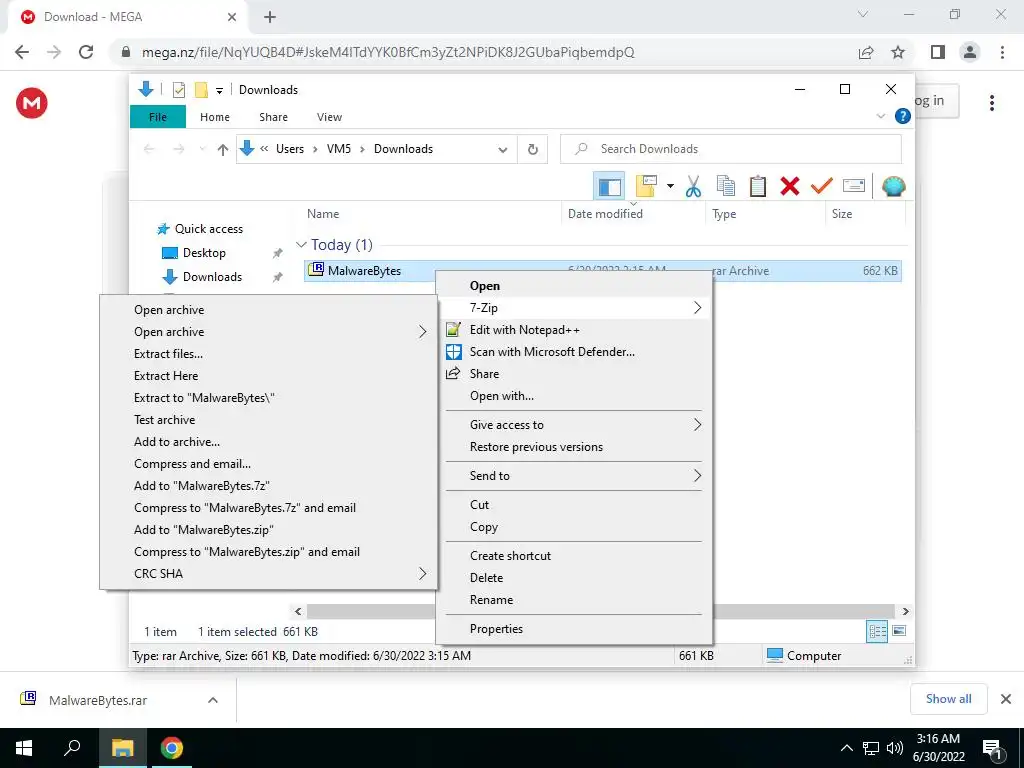Open Properties from context menu
The image size is (1024, 768).
(496, 629)
